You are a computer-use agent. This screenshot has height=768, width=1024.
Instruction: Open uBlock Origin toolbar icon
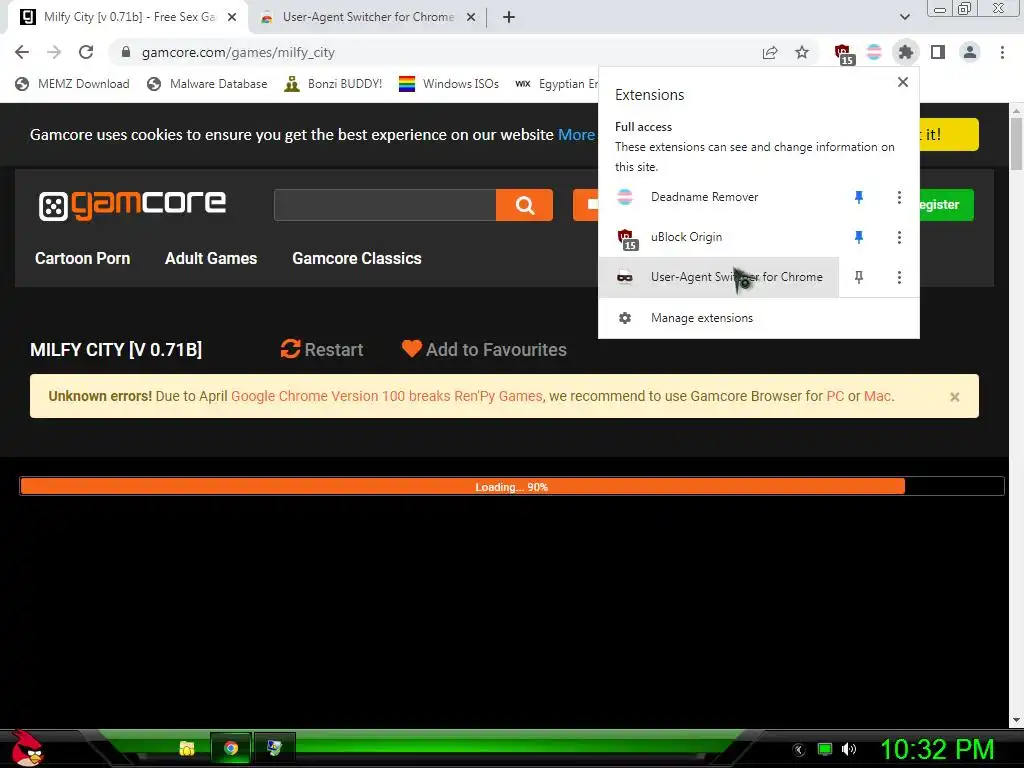click(844, 54)
